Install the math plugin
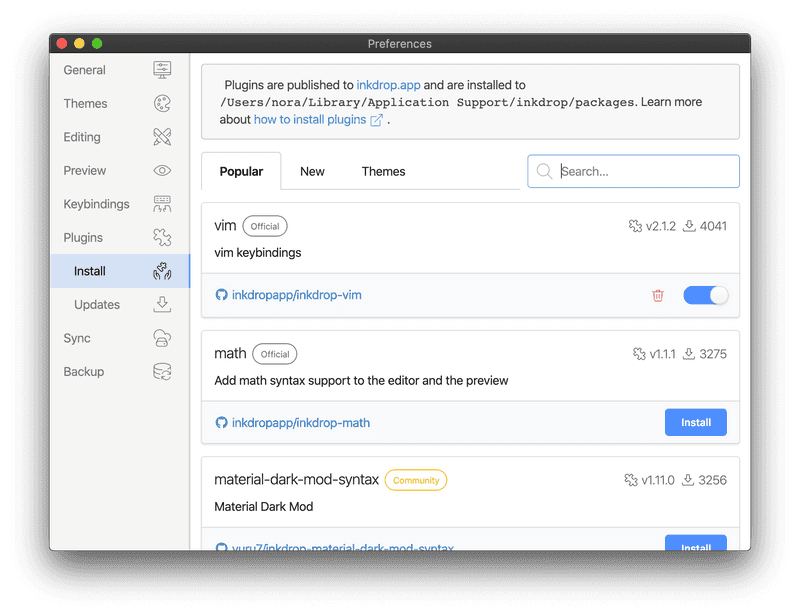Viewport: 800px width, 616px height. tap(695, 422)
